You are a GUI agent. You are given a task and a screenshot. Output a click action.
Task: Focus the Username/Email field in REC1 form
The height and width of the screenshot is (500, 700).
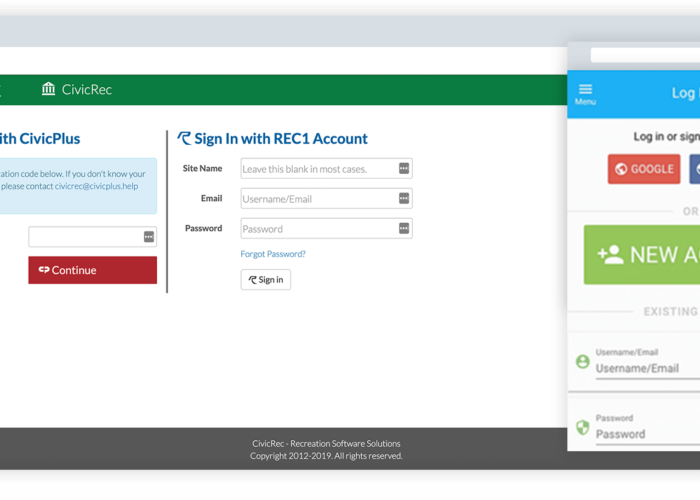point(326,199)
